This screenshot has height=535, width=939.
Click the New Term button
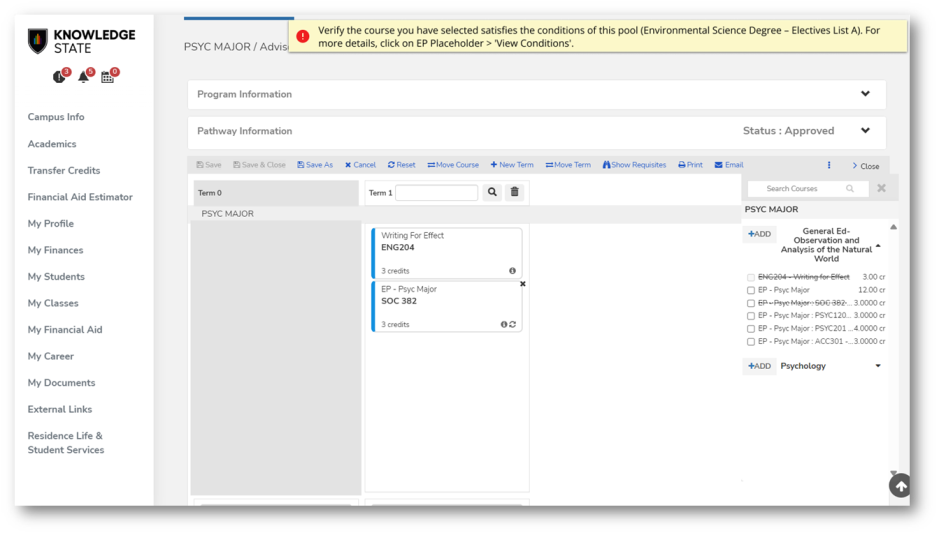pyautogui.click(x=512, y=165)
